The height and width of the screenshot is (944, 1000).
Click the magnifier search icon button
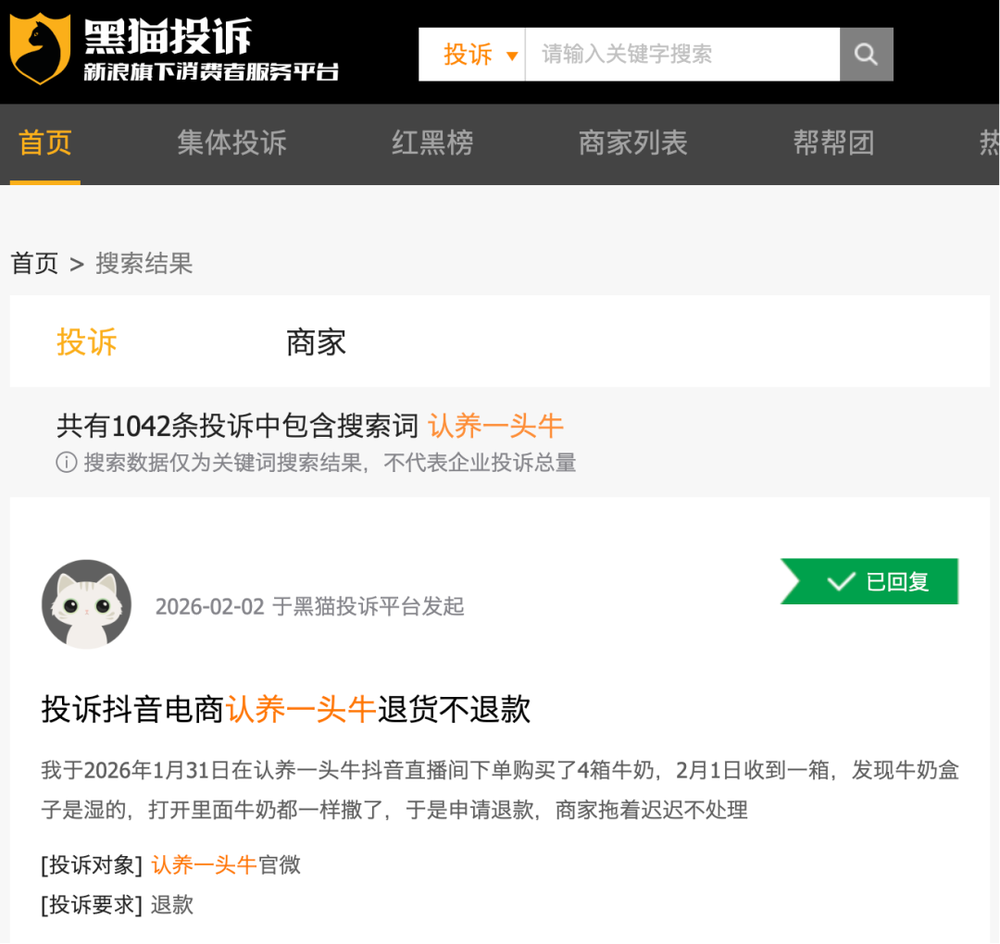tap(866, 54)
